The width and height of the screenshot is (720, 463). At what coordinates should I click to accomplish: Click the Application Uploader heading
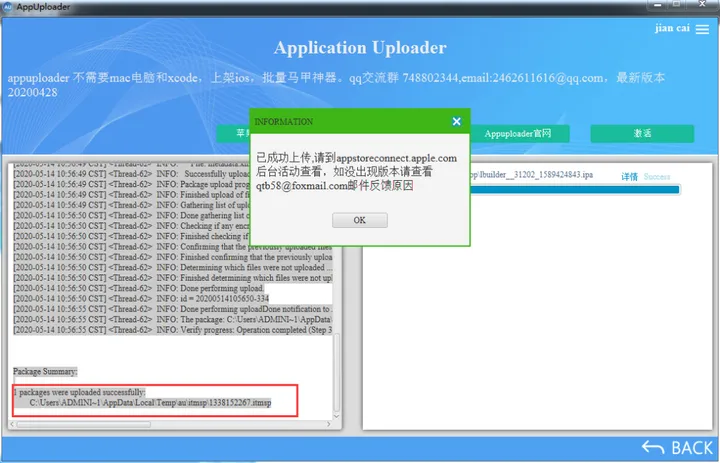click(x=360, y=48)
